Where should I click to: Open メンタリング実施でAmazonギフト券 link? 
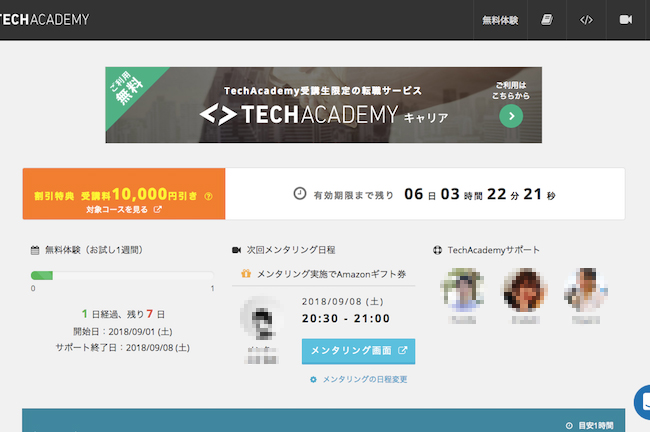[x=331, y=274]
